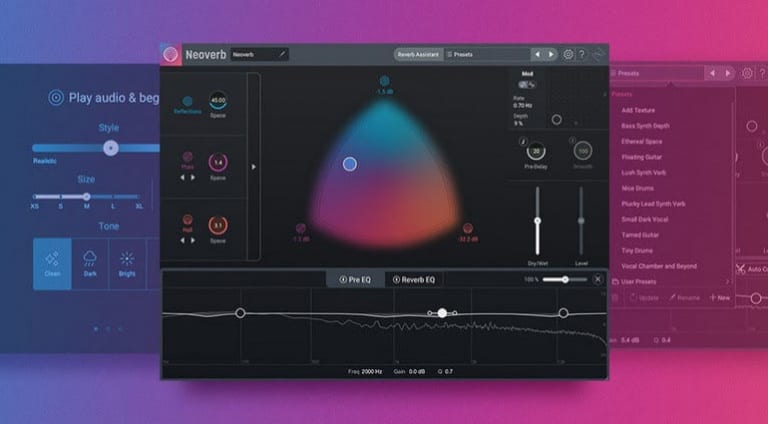Click the pencil icon to rename preset
The height and width of the screenshot is (424, 768).
[x=281, y=54]
